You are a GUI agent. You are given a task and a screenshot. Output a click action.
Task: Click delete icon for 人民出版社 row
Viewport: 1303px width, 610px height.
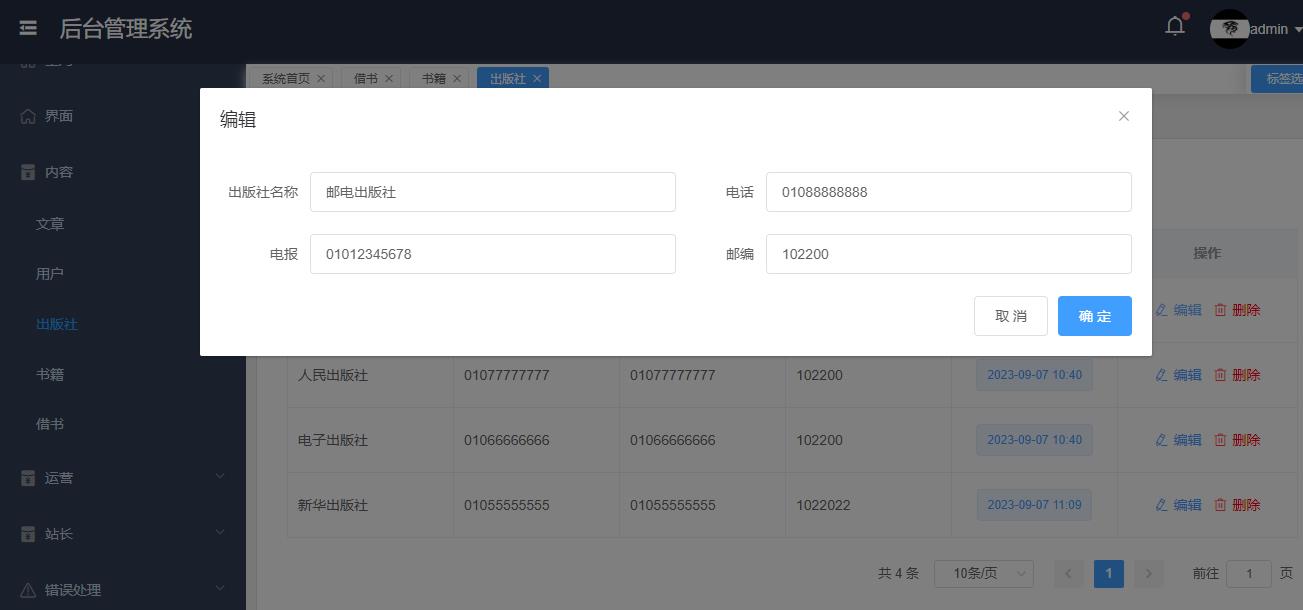[1220, 375]
